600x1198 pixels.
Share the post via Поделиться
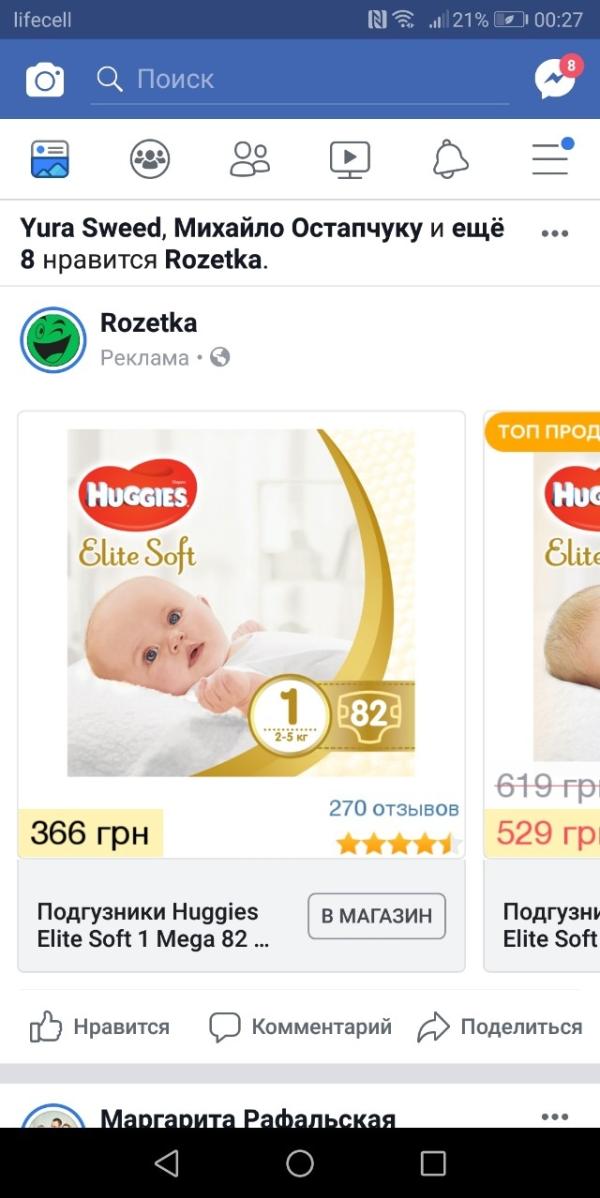[500, 1027]
